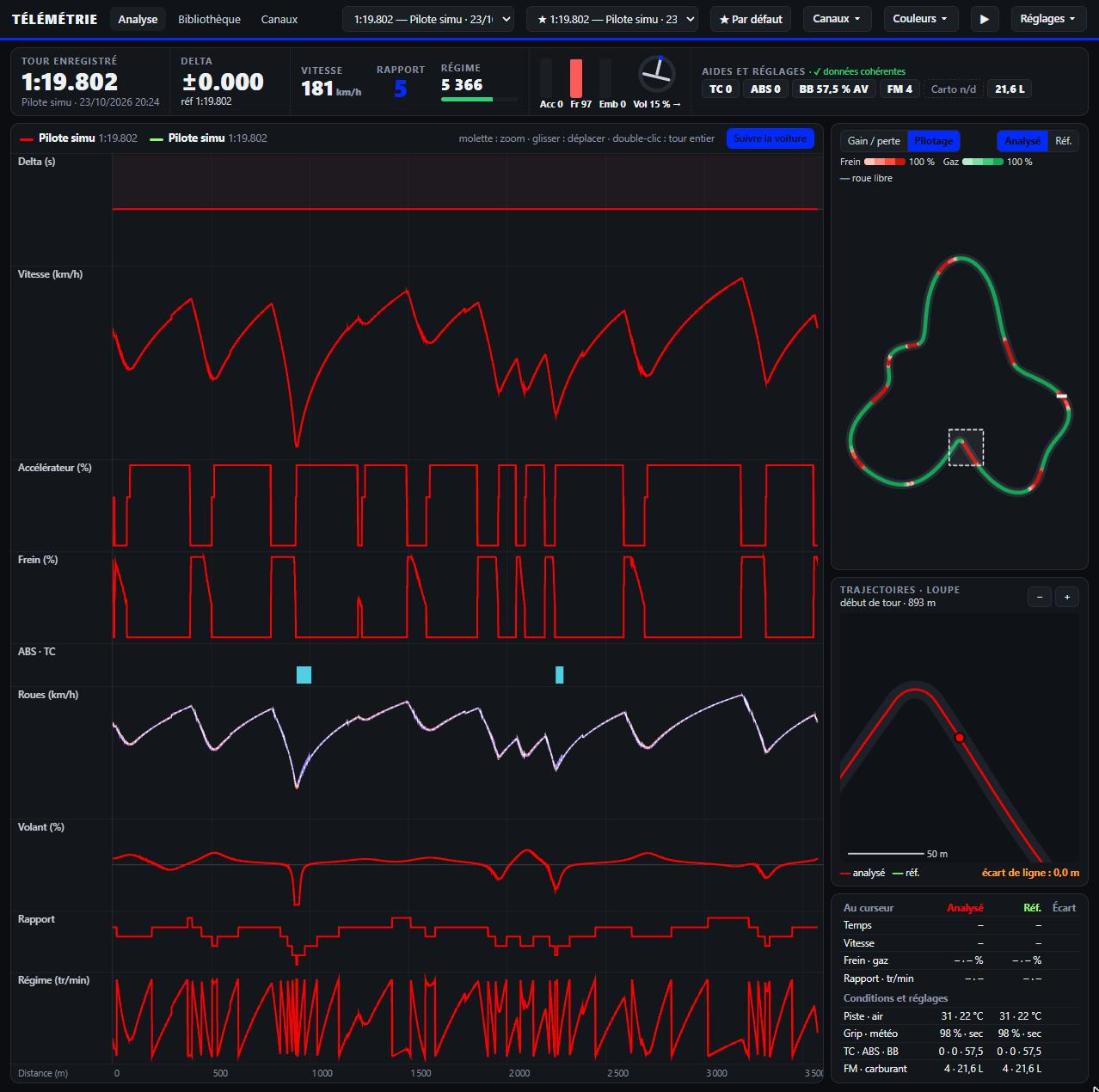Apply the Par défaut layout
Screen dimensions: 1099x1092
750,19
